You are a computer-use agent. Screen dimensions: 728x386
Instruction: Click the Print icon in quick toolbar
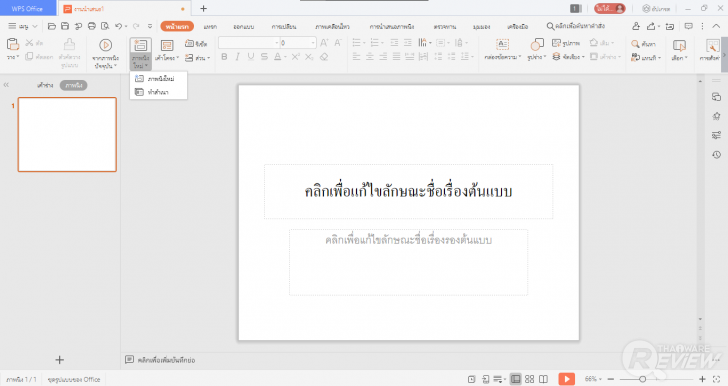(91, 26)
